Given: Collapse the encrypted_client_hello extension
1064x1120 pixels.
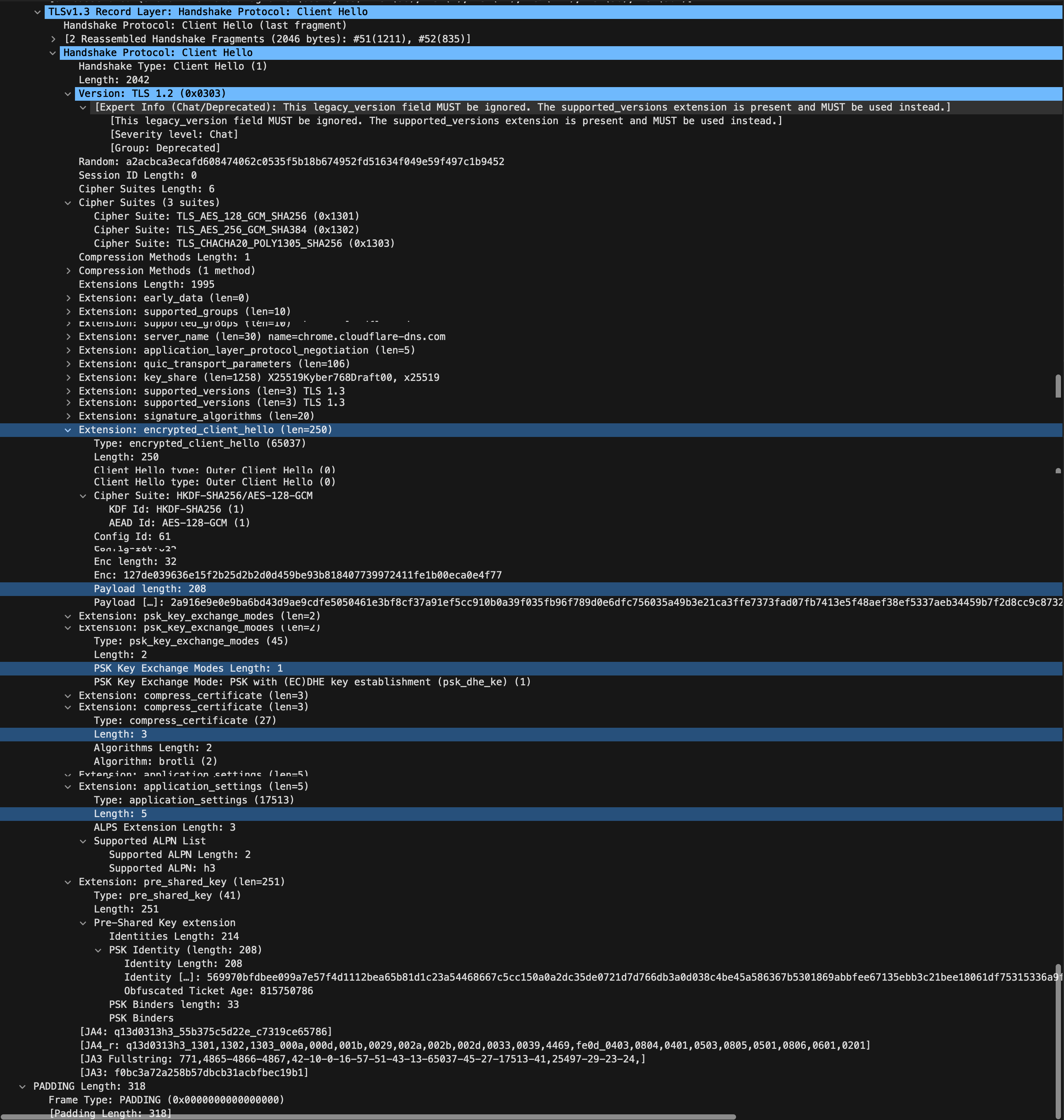Looking at the screenshot, I should tap(68, 430).
